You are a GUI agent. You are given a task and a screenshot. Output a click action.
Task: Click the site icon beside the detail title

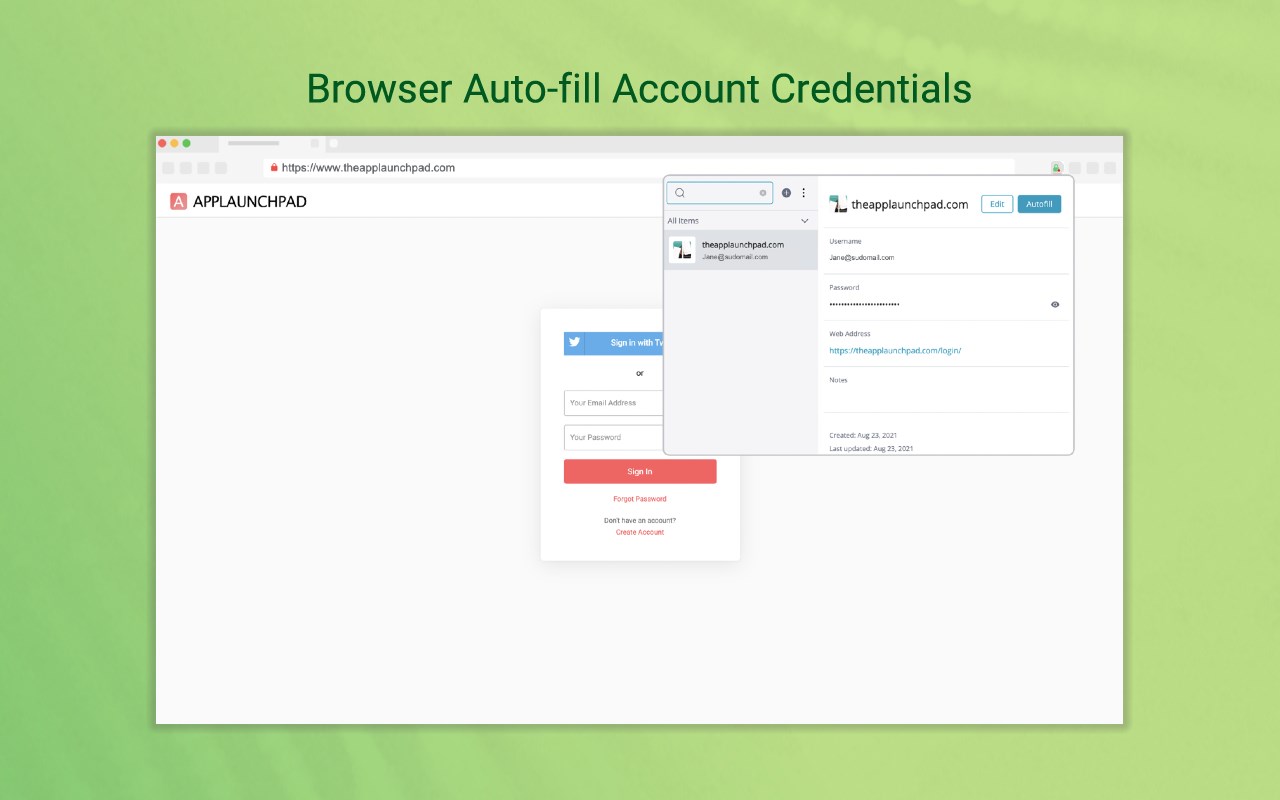(x=838, y=204)
